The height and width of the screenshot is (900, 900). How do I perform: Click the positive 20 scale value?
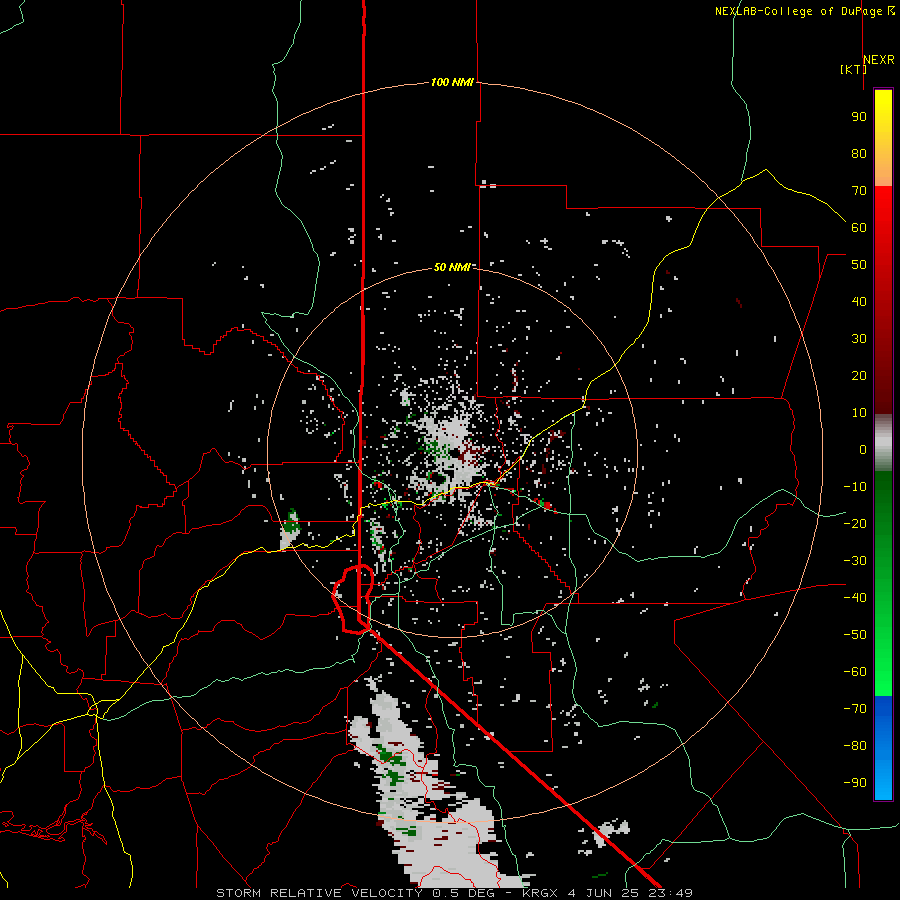859,375
